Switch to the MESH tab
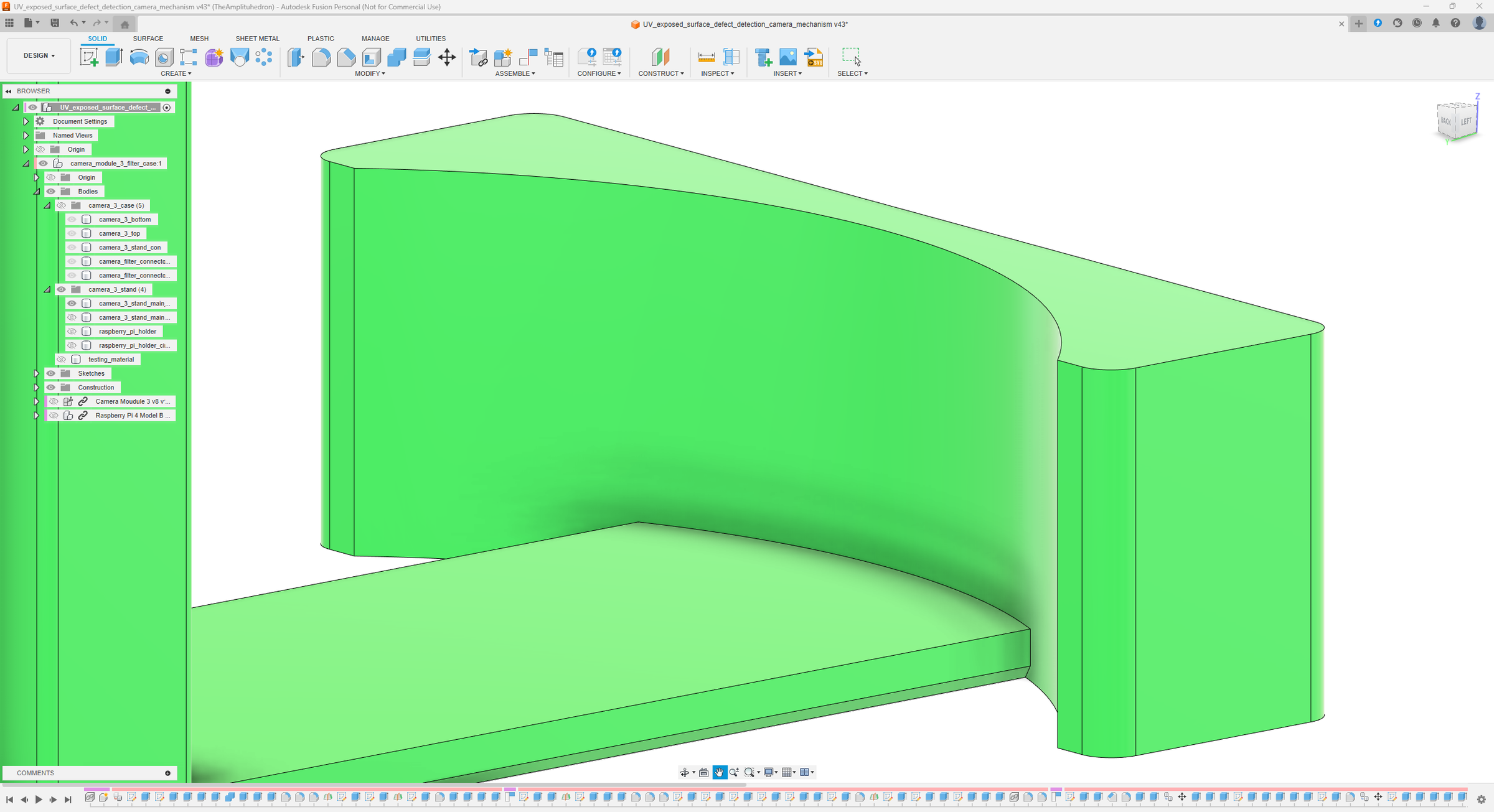 199,39
